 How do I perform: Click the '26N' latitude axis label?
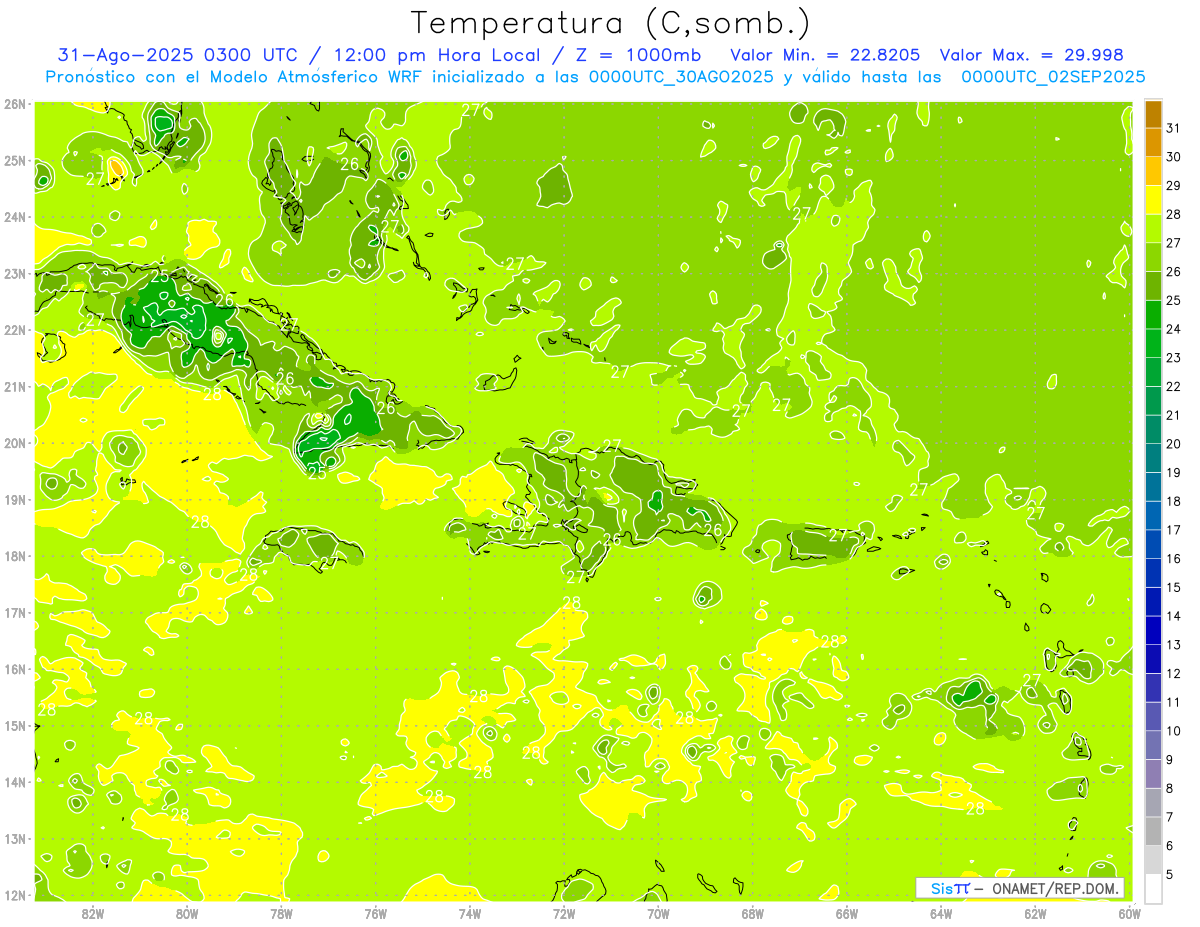click(14, 104)
